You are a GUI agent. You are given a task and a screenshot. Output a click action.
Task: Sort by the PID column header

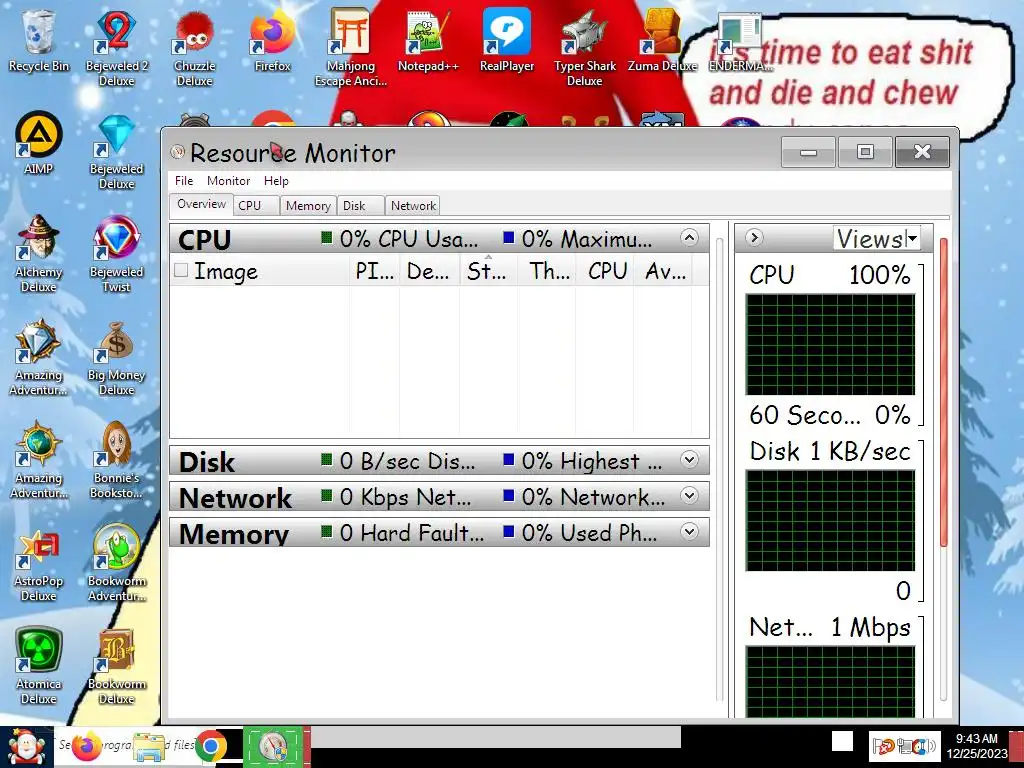374,270
